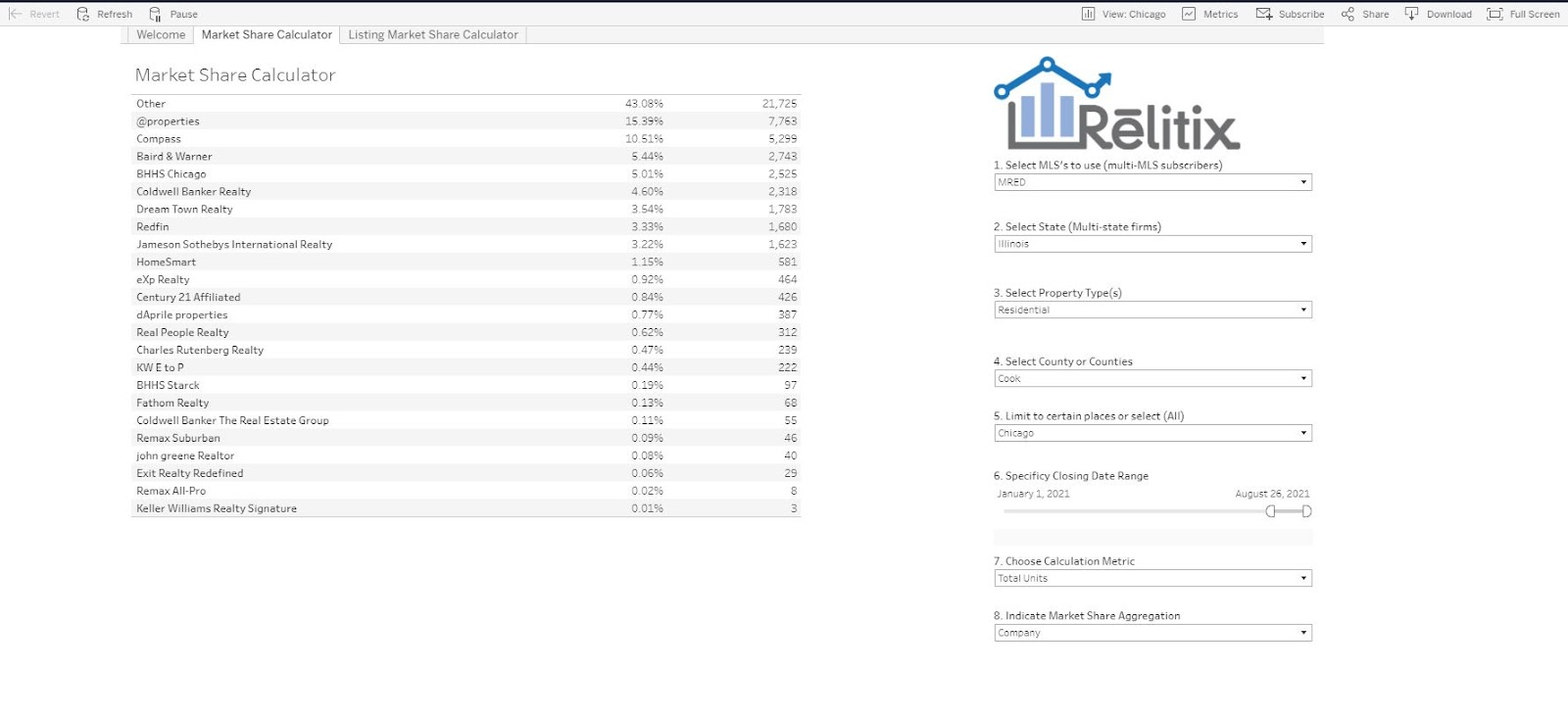Select the Market Share Calculator tab
Image resolution: width=1568 pixels, height=718 pixels.
point(267,34)
